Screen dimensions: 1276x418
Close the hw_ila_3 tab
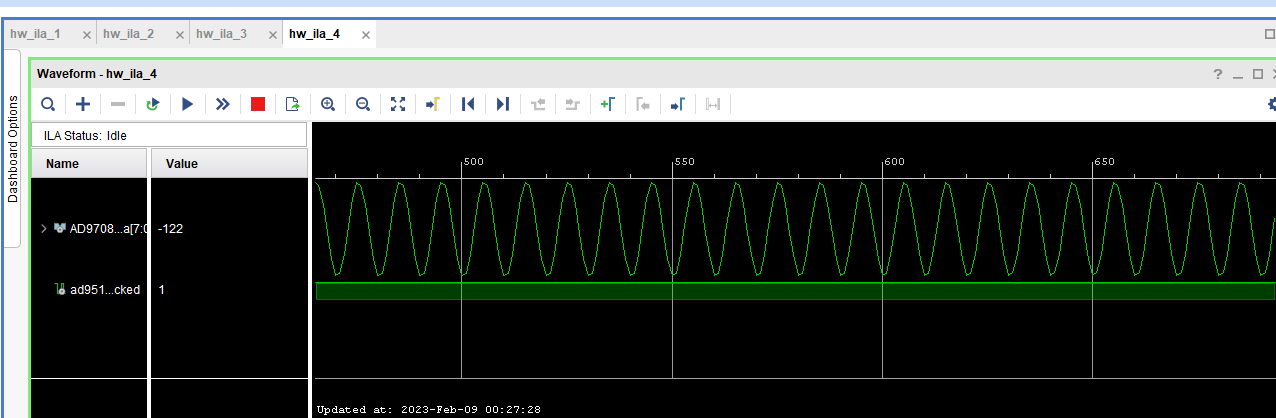click(x=273, y=35)
